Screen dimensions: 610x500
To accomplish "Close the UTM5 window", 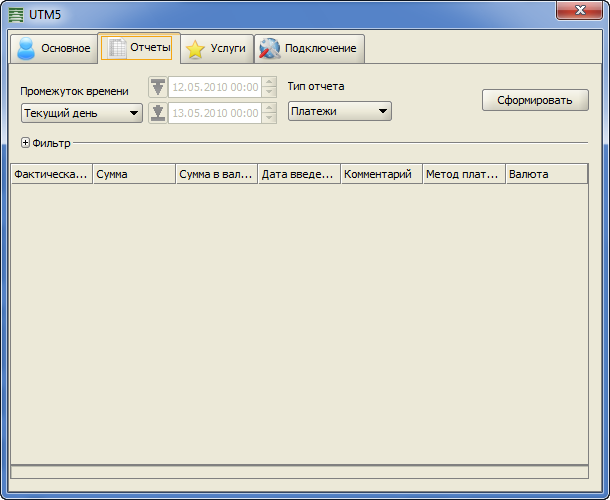I will pos(579,11).
